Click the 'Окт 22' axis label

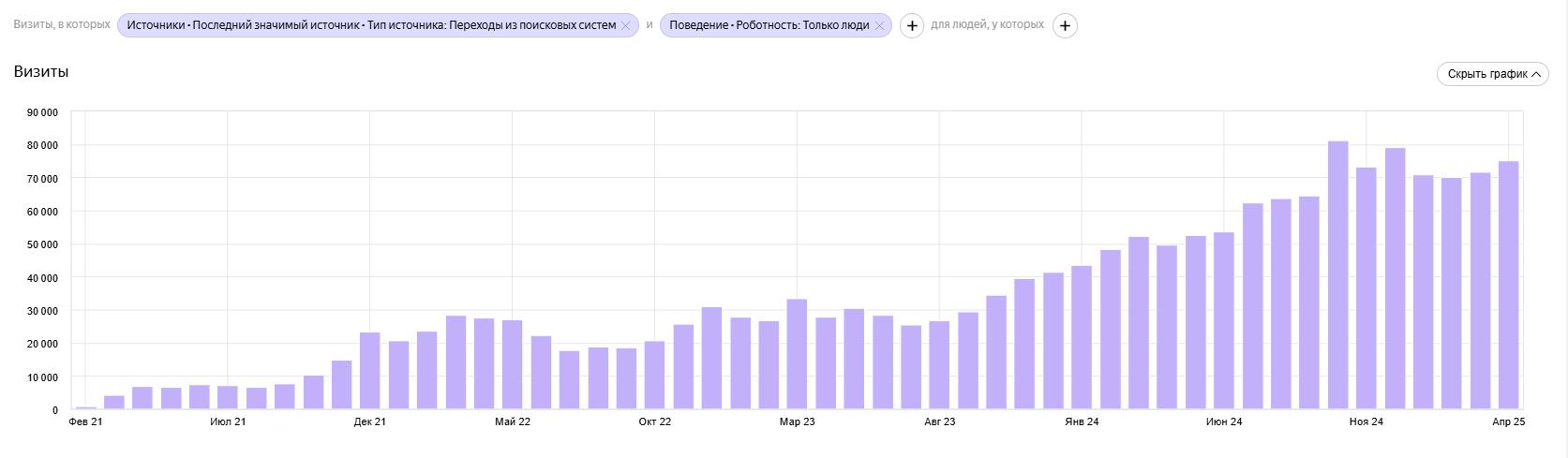655,422
